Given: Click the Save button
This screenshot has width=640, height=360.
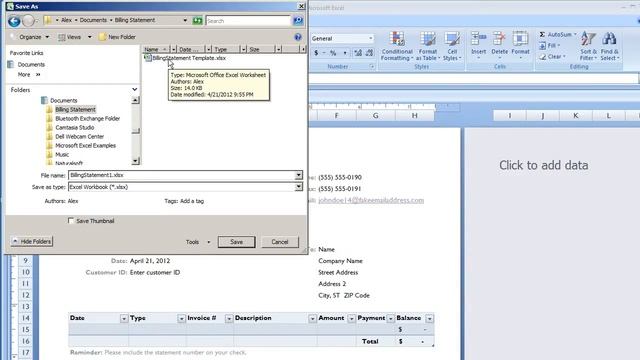Looking at the screenshot, I should 236,242.
